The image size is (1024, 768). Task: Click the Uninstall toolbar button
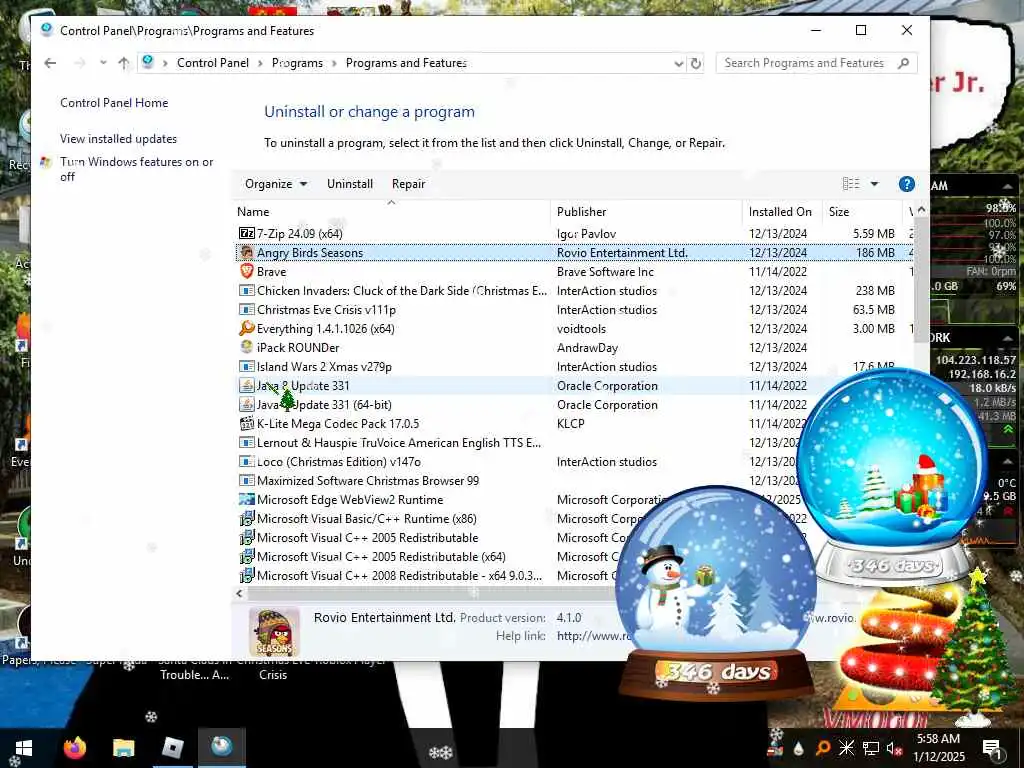point(350,184)
